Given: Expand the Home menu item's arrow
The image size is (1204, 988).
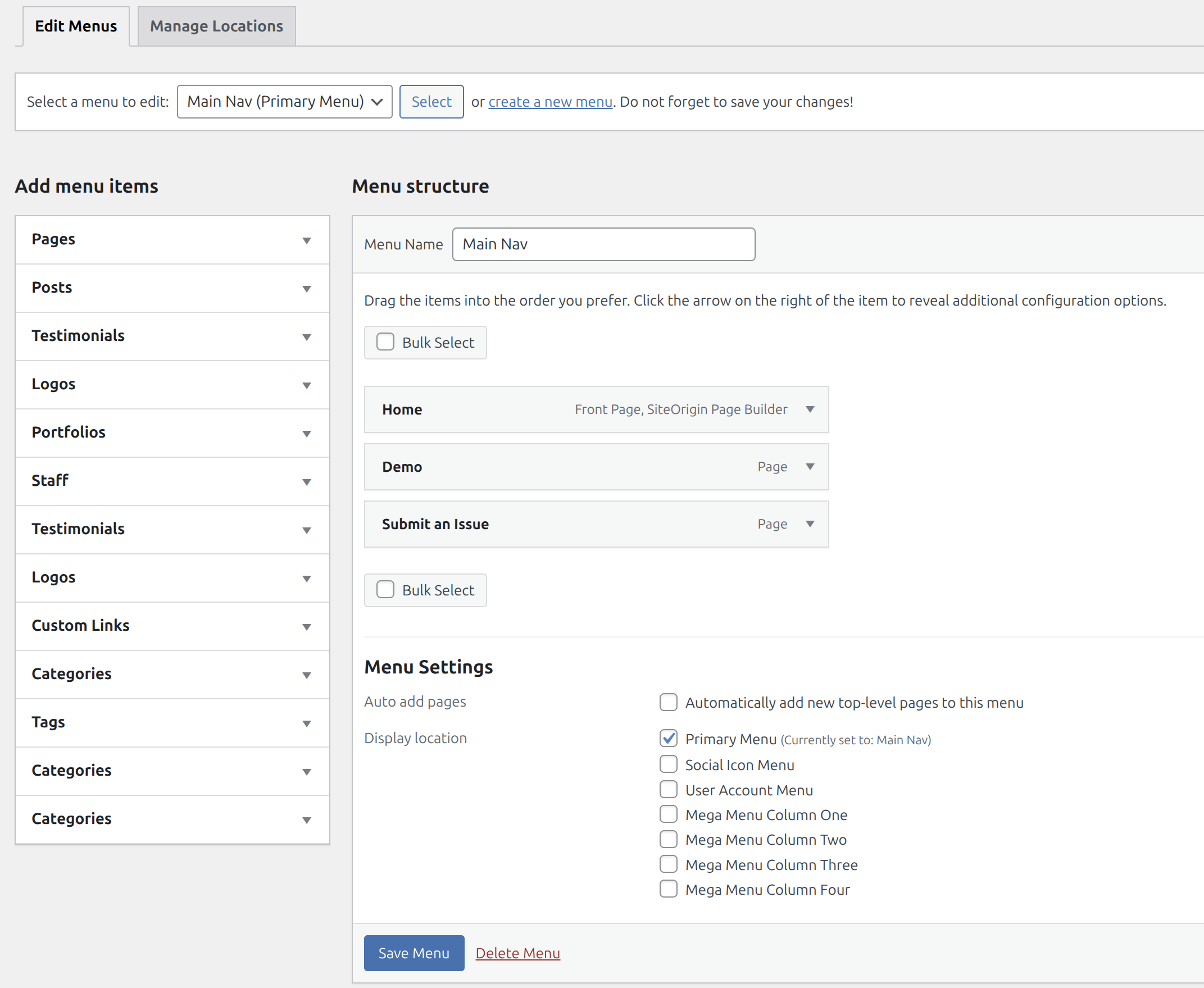Looking at the screenshot, I should tap(810, 409).
